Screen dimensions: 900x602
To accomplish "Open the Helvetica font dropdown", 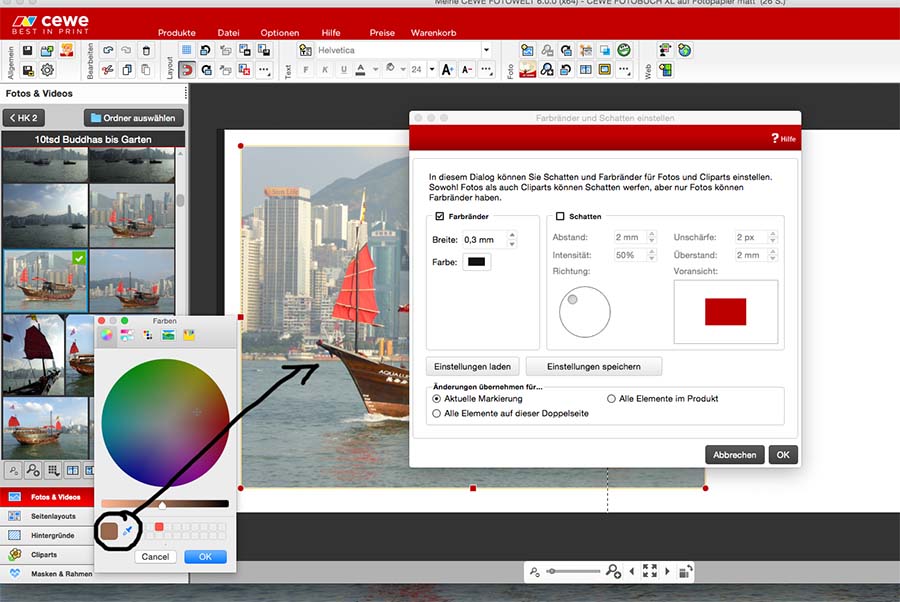I will [x=486, y=50].
